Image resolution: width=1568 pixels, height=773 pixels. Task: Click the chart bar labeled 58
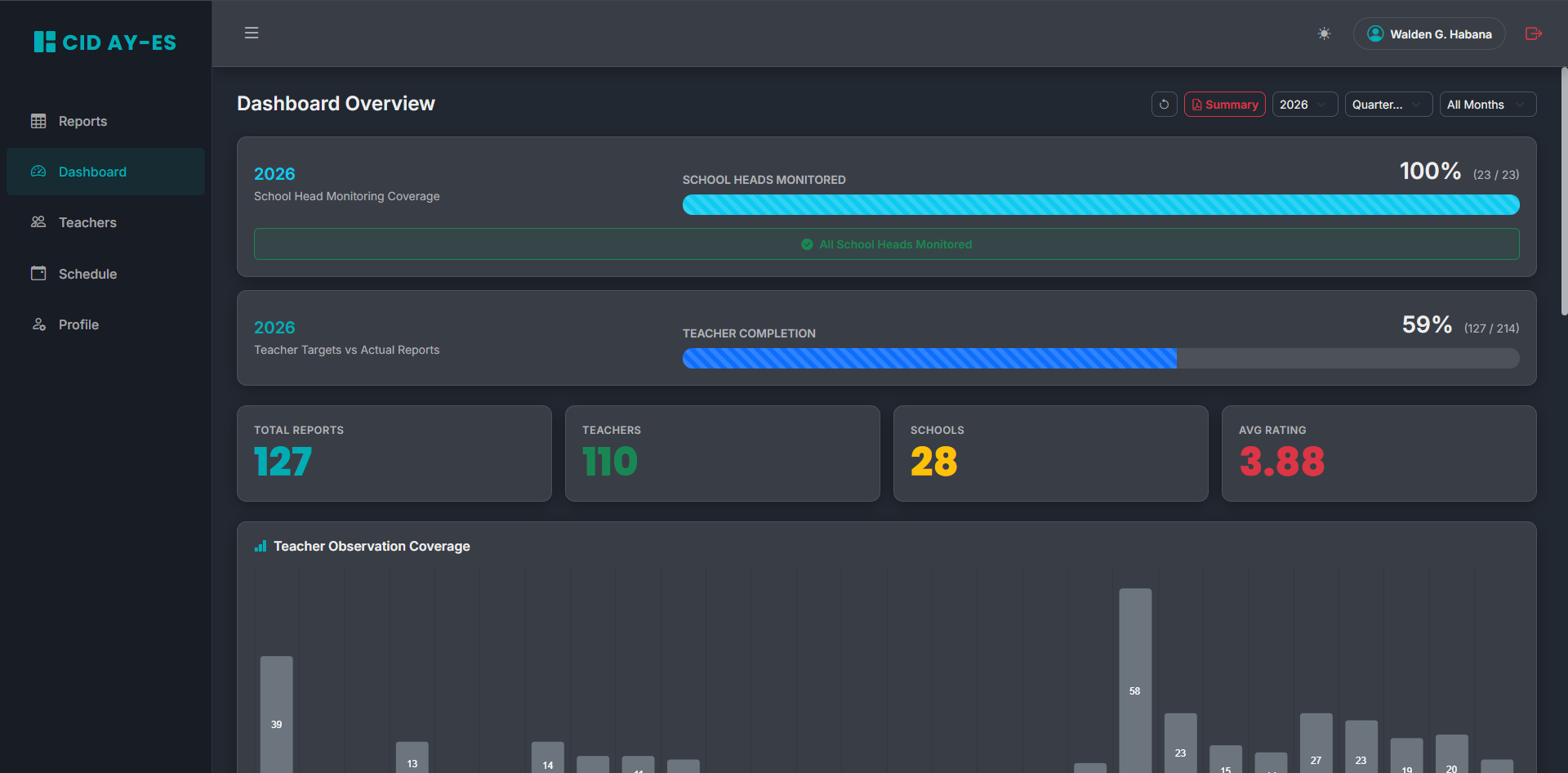click(1135, 681)
